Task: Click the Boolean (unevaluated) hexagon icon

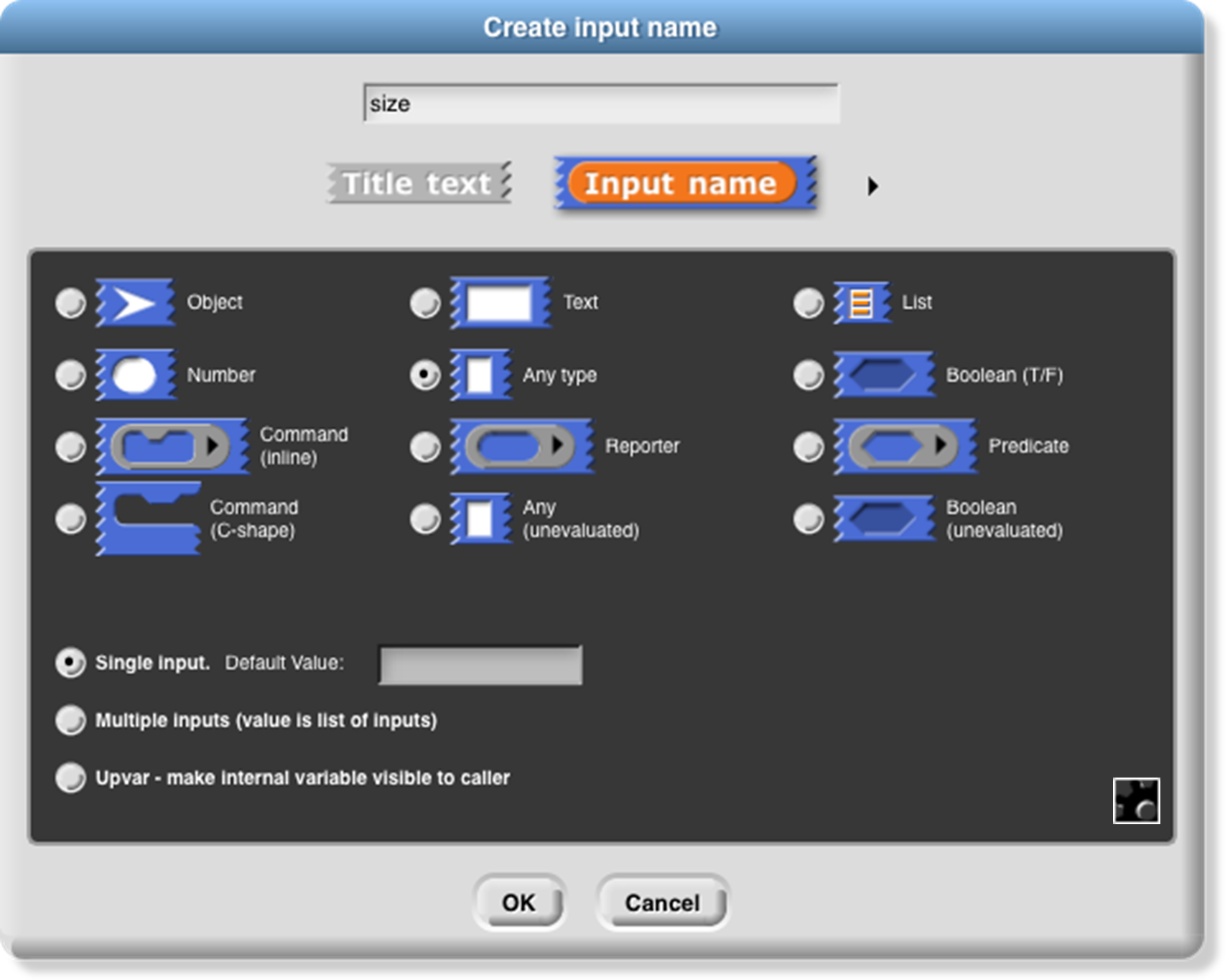Action: (x=884, y=518)
